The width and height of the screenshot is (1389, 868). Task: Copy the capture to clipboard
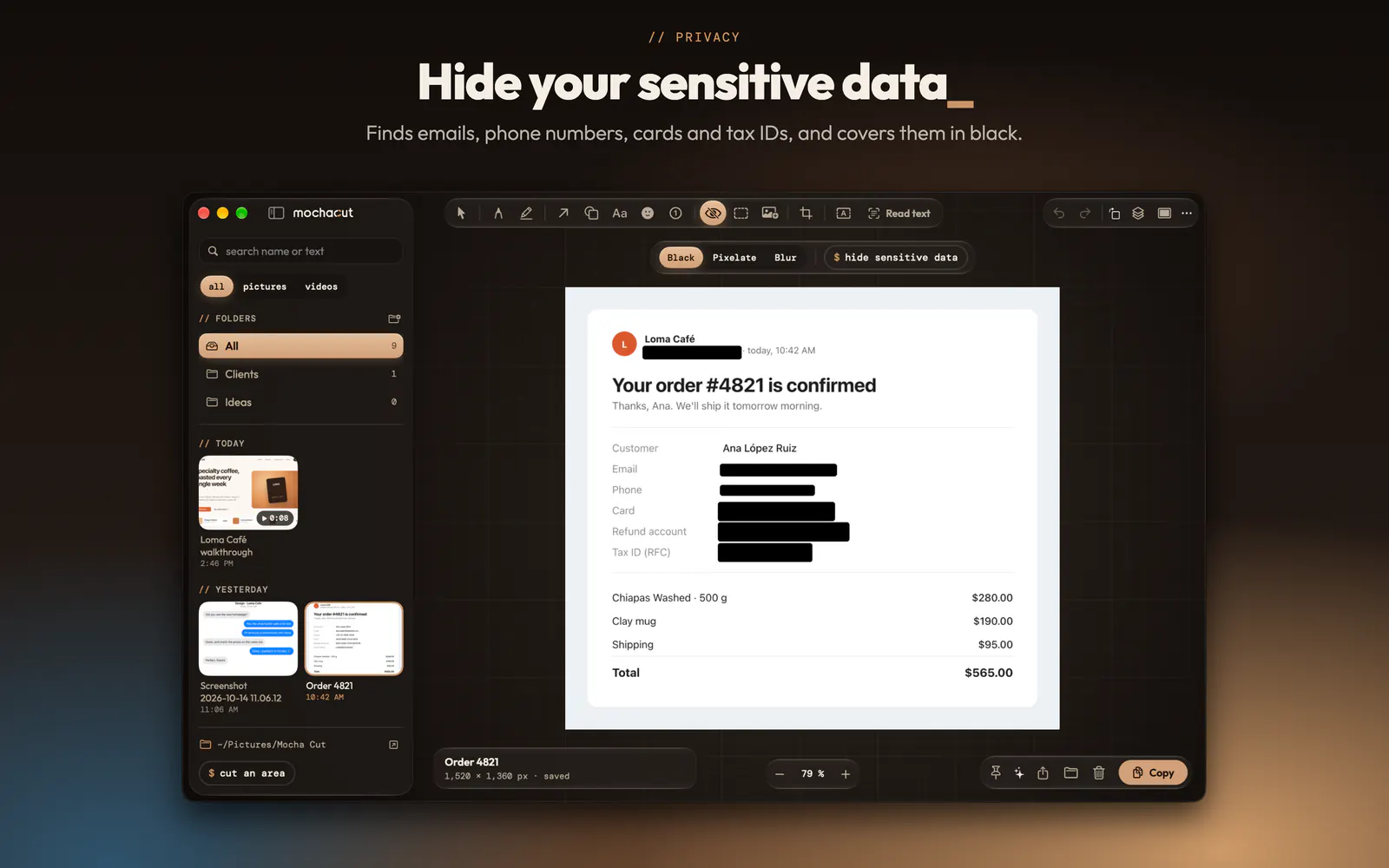coord(1153,773)
